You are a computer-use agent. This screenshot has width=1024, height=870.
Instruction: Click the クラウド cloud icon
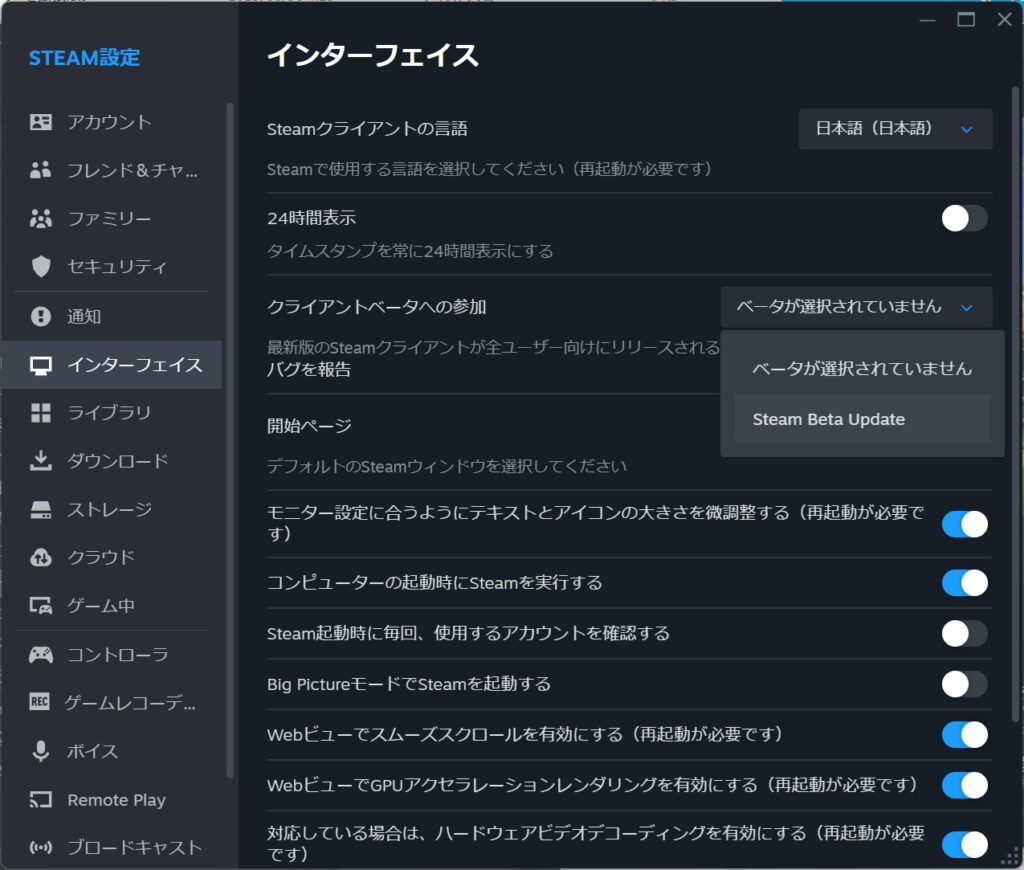tap(40, 558)
